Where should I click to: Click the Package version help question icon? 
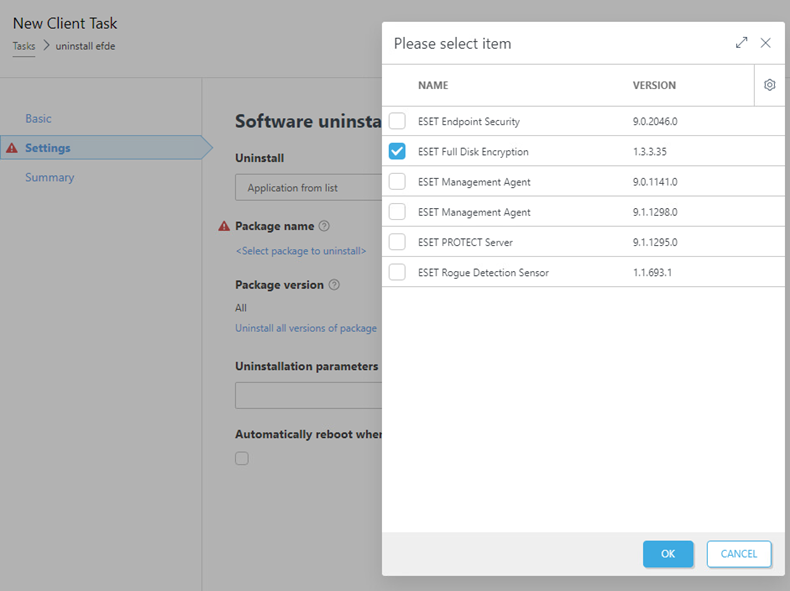[334, 285]
